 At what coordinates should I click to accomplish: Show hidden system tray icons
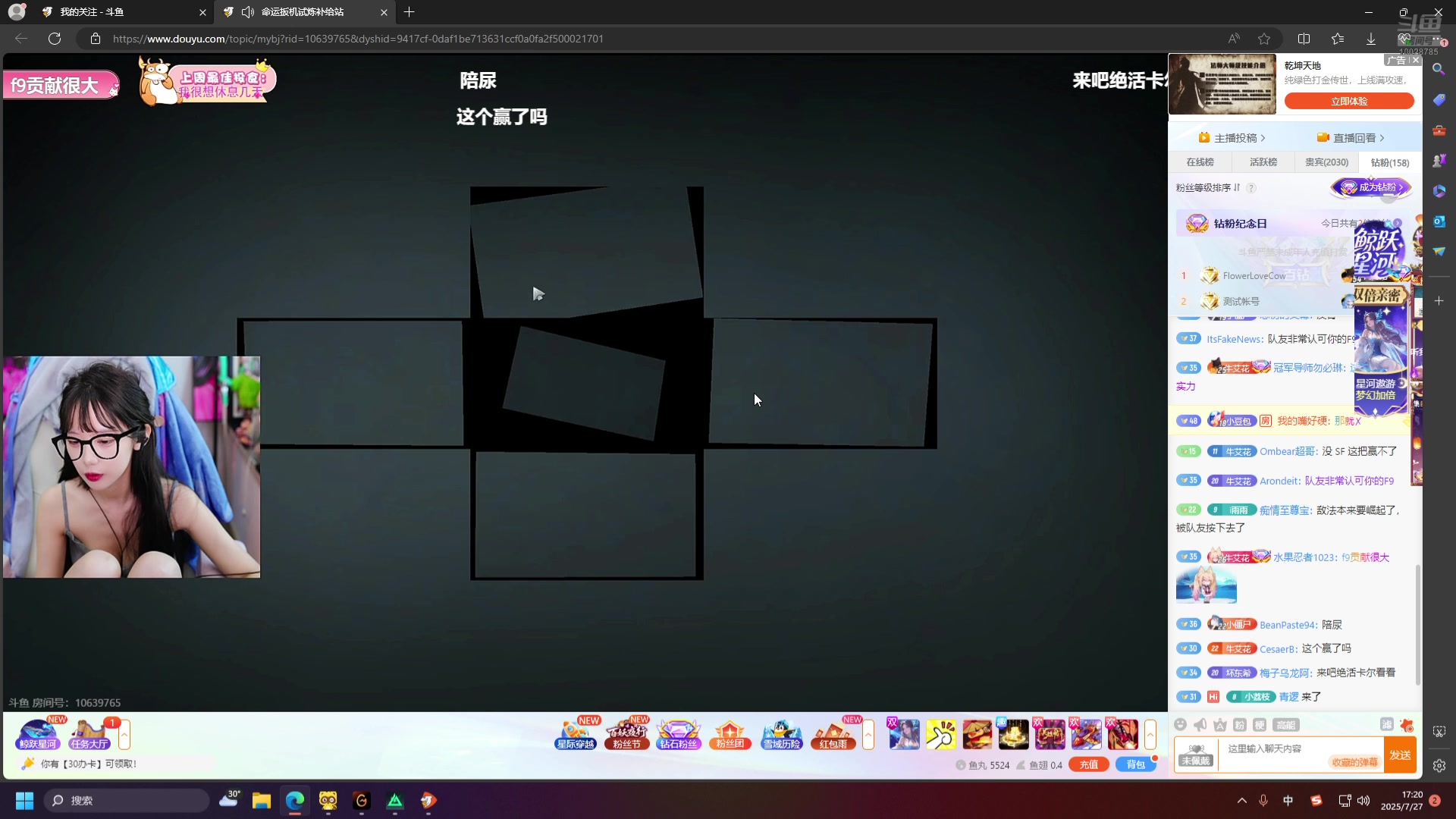click(x=1241, y=801)
